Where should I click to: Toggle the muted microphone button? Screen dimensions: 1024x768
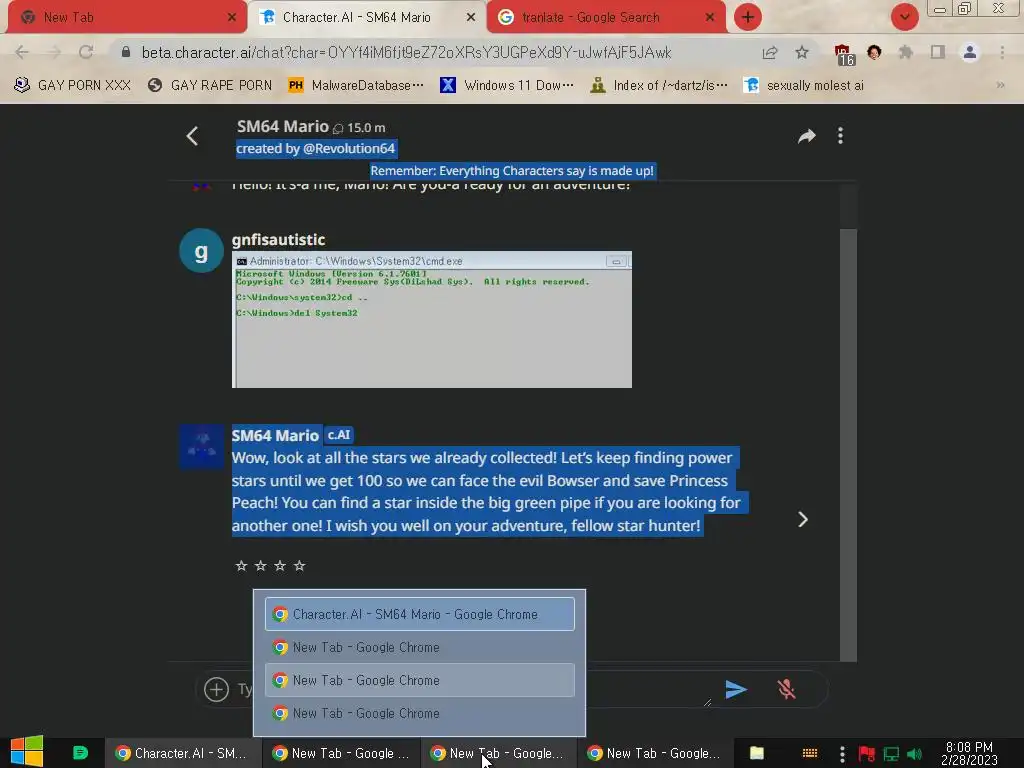coord(786,689)
